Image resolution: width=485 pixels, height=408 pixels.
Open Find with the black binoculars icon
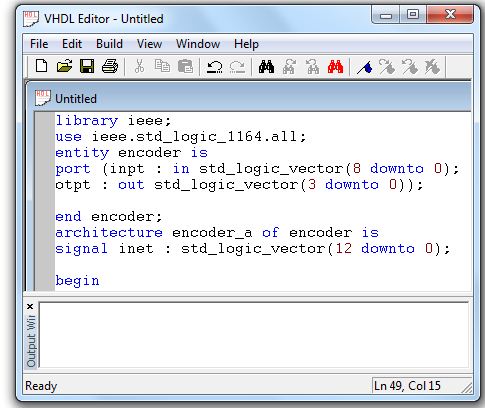266,67
